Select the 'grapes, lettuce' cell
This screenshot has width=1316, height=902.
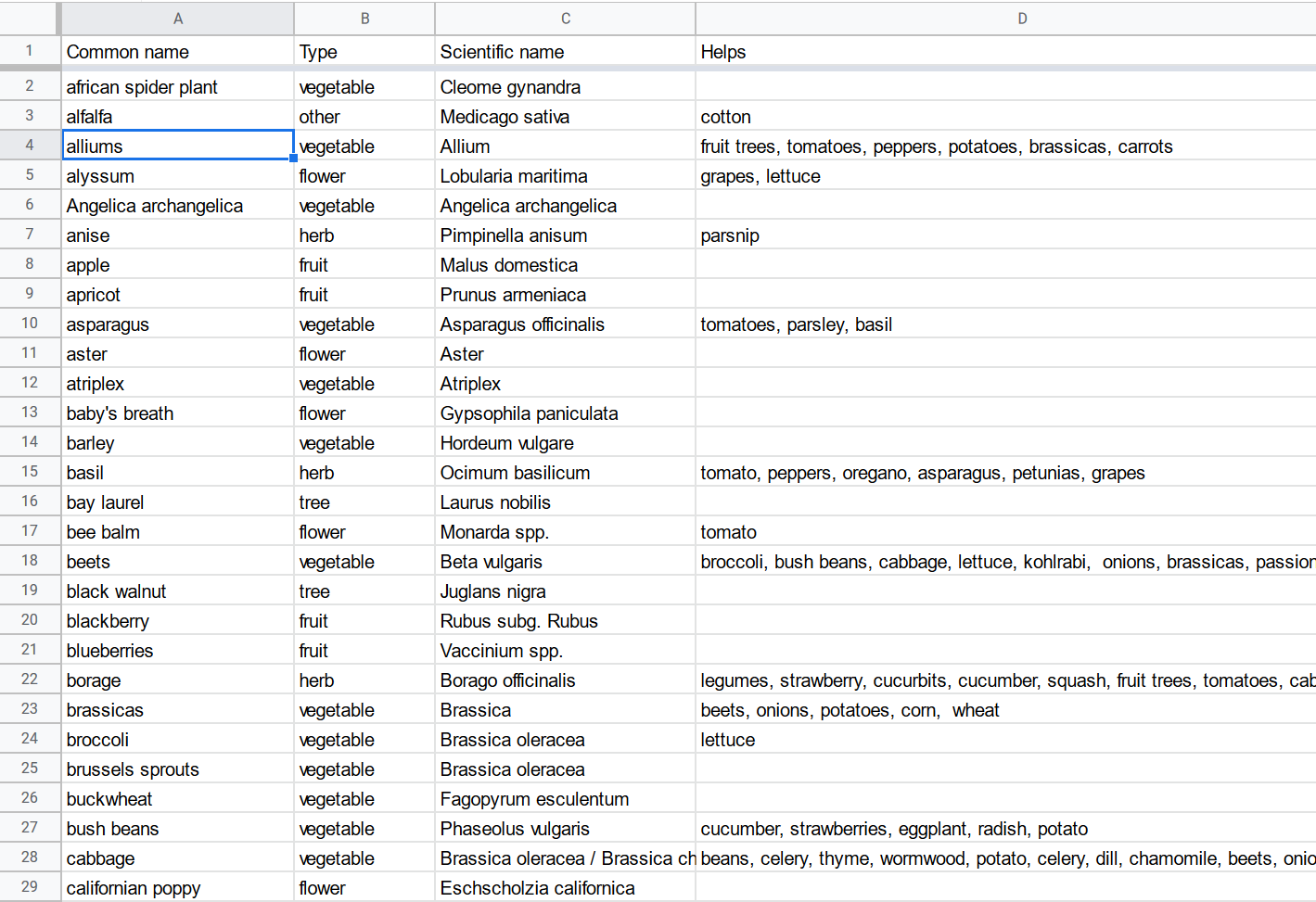1005,176
